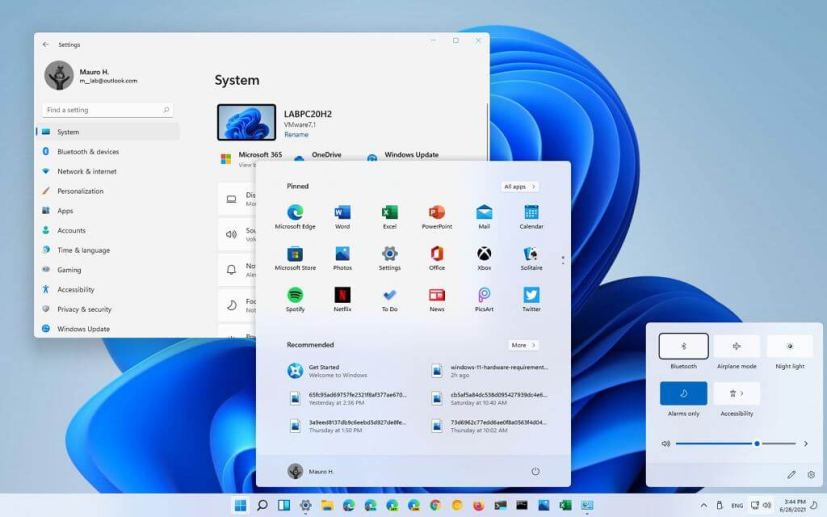Screen dimensions: 827x517
Task: Go back in the Settings window
Action: click(45, 45)
